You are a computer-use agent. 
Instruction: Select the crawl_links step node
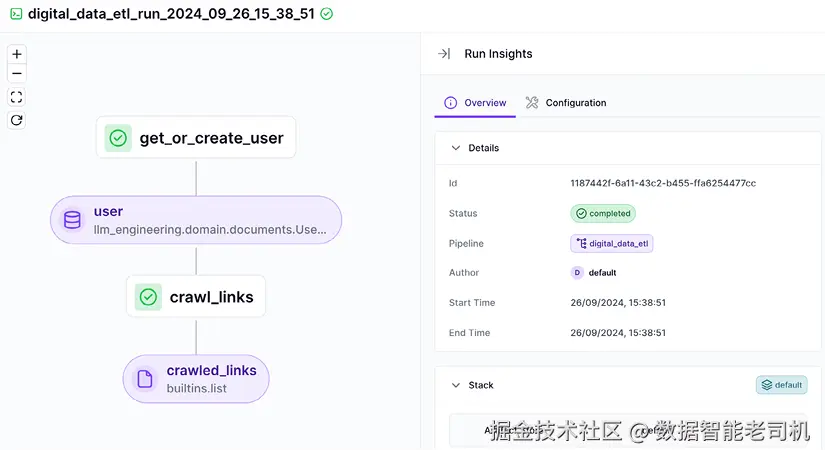196,296
